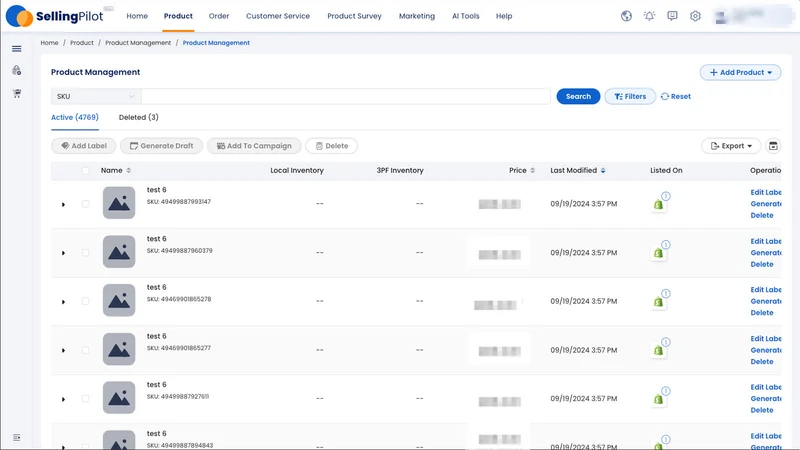Click the SellingPilot logo
Image resolution: width=800 pixels, height=450 pixels.
[55, 16]
